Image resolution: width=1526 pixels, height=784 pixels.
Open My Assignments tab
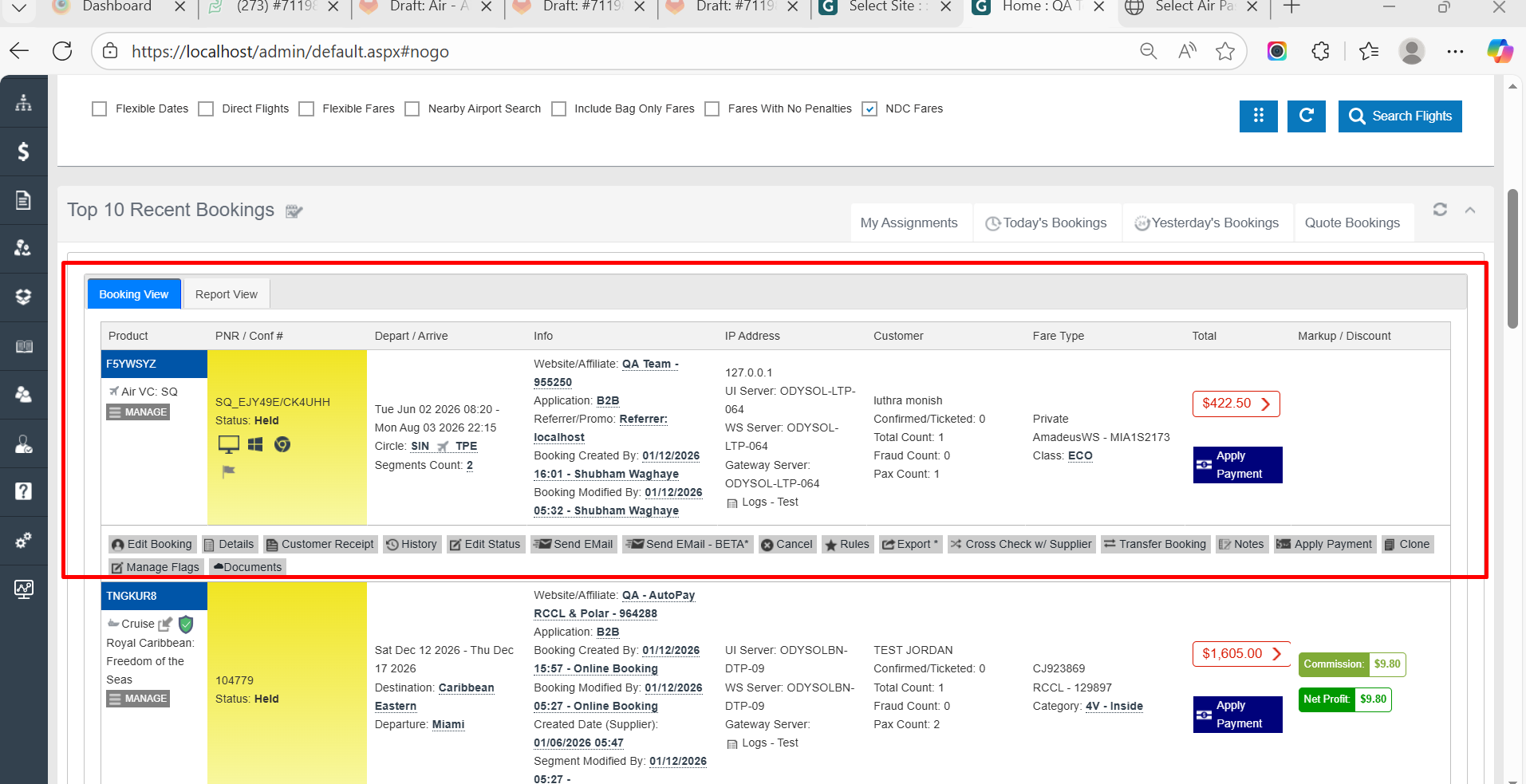point(909,223)
